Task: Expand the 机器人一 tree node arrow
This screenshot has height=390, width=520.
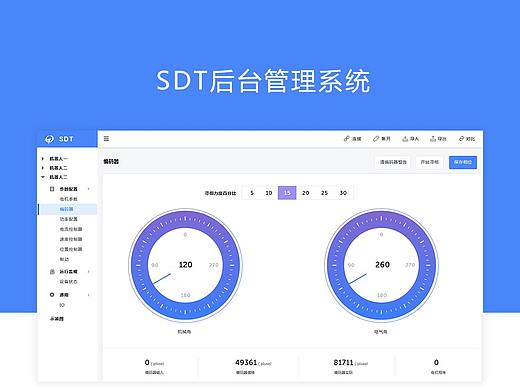Action: (x=43, y=159)
